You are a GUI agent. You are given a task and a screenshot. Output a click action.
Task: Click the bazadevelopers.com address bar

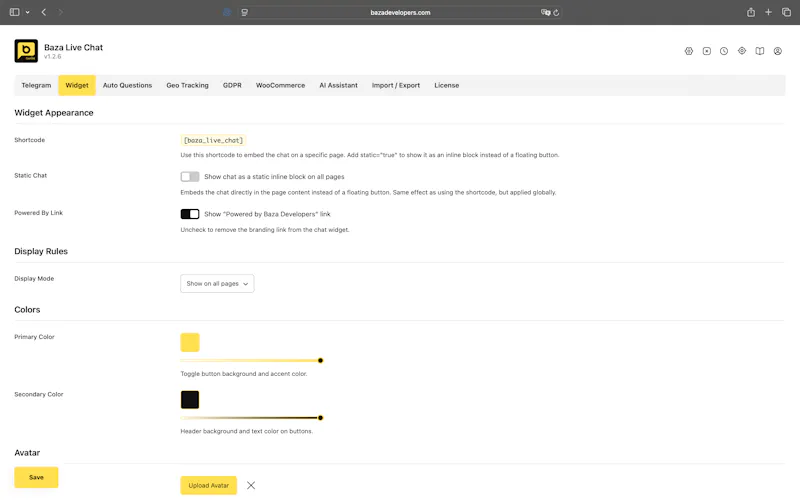tap(400, 12)
